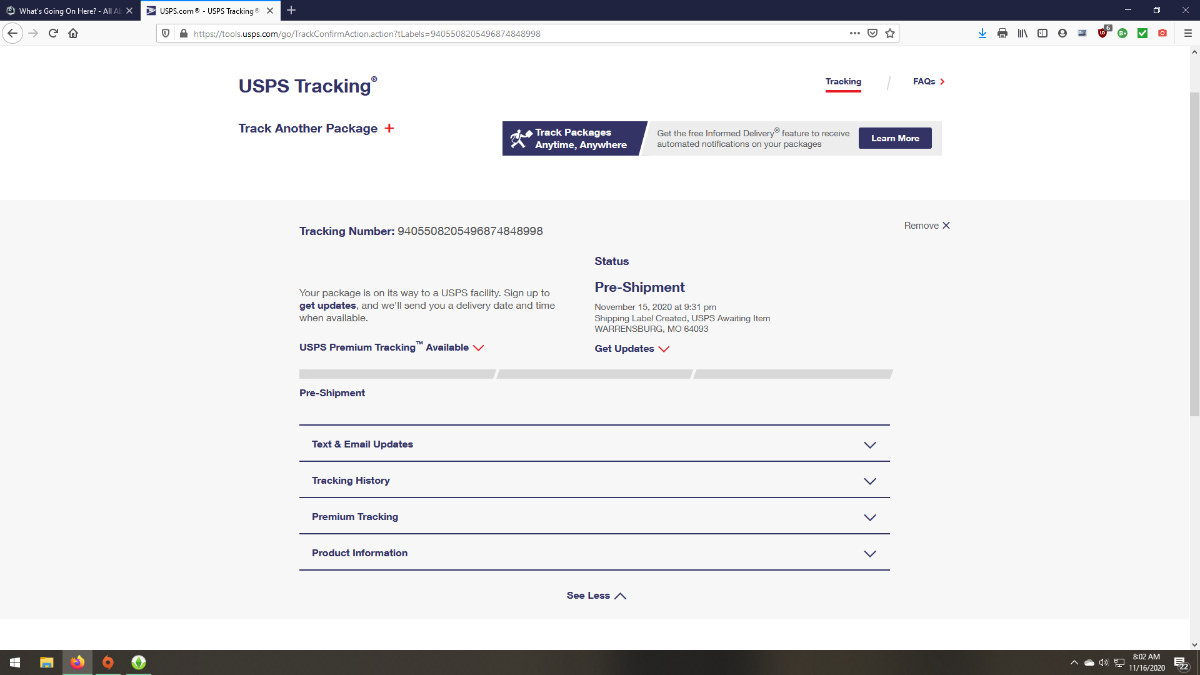Viewport: 1200px width, 675px height.
Task: Click the USPS Tracking heading
Action: tap(308, 86)
